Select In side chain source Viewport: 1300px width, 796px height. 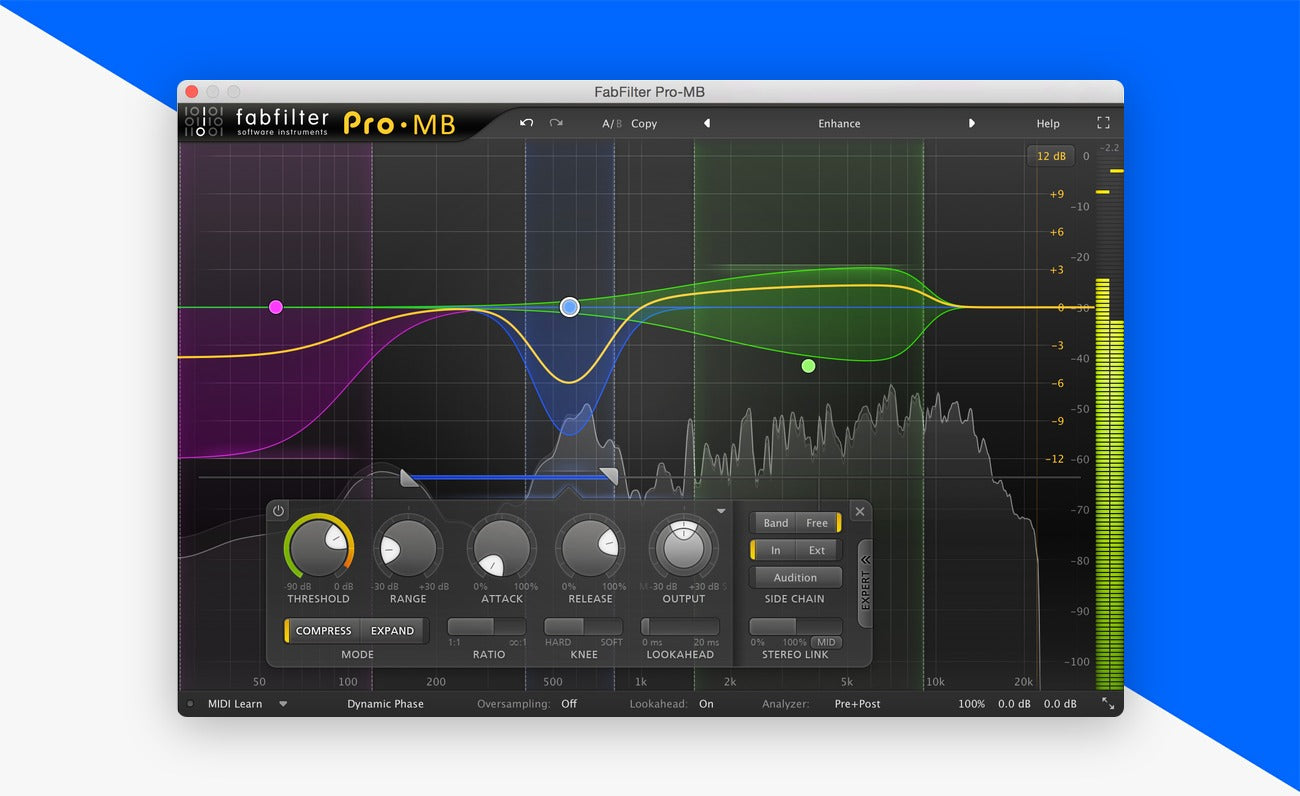[776, 550]
